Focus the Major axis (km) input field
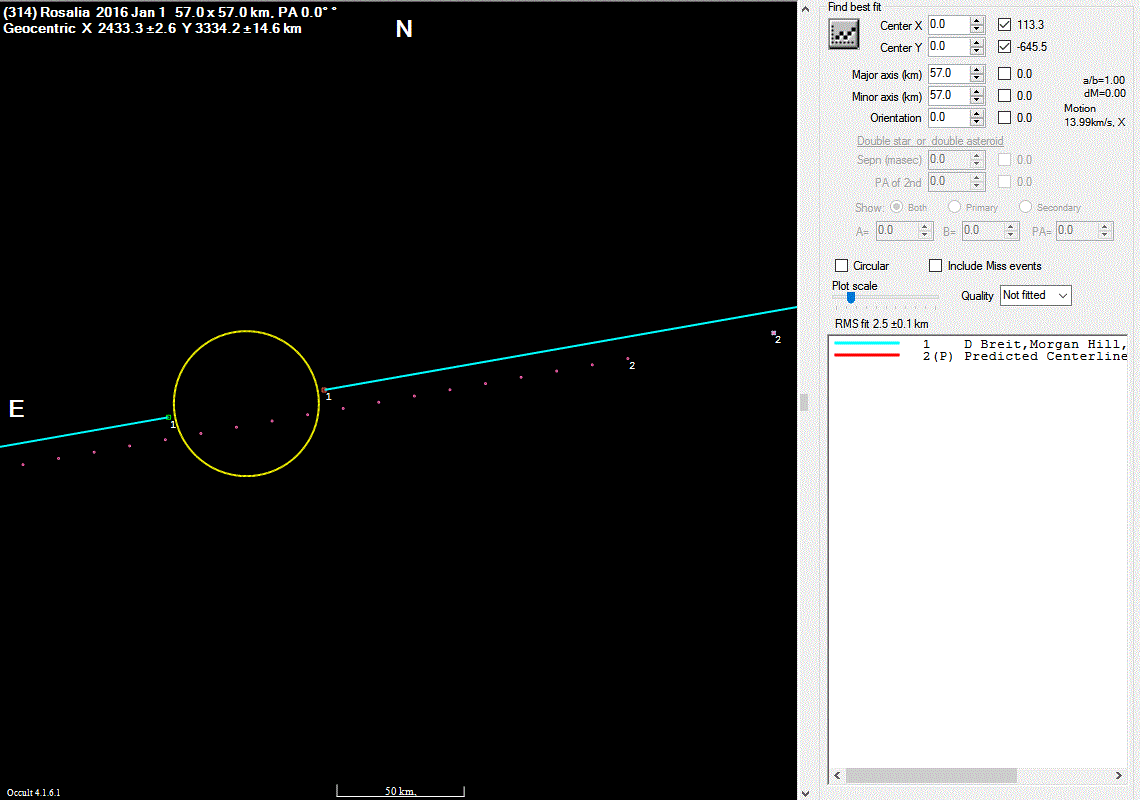This screenshot has width=1140, height=800. (x=947, y=74)
